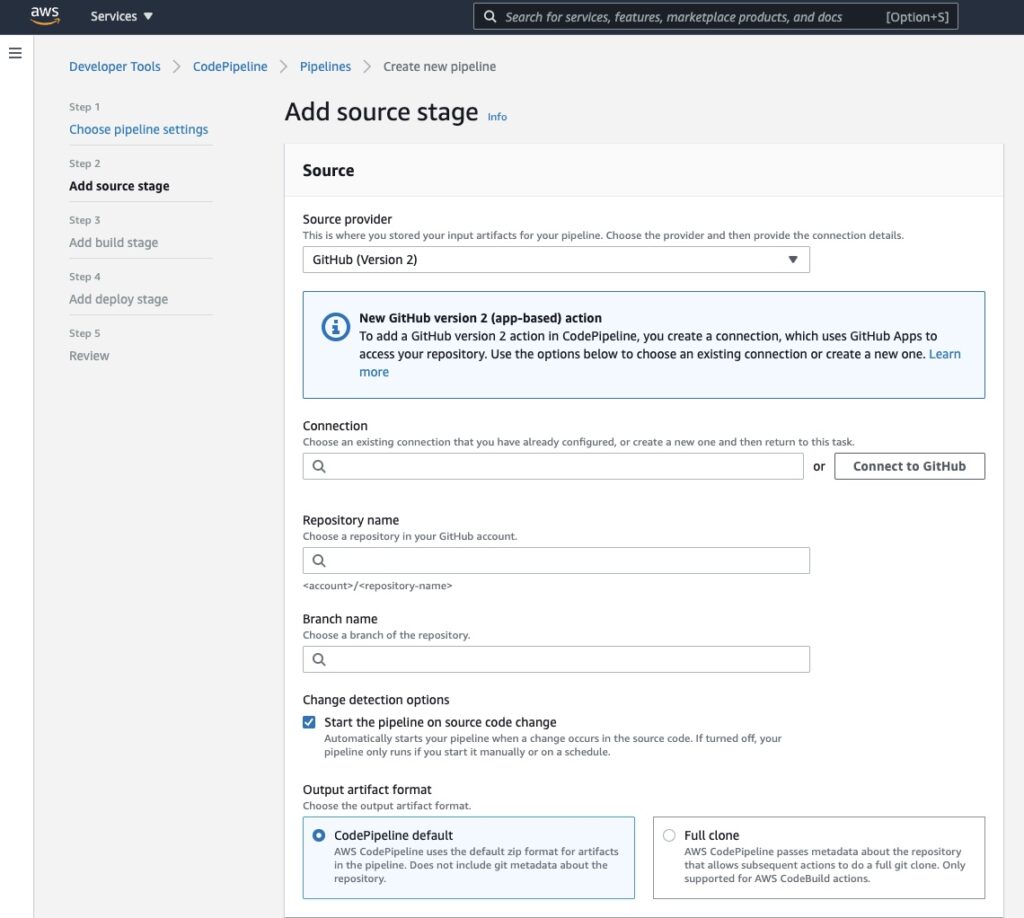Image resolution: width=1024 pixels, height=918 pixels.
Task: Click the Connect to GitHub button
Action: [x=909, y=466]
